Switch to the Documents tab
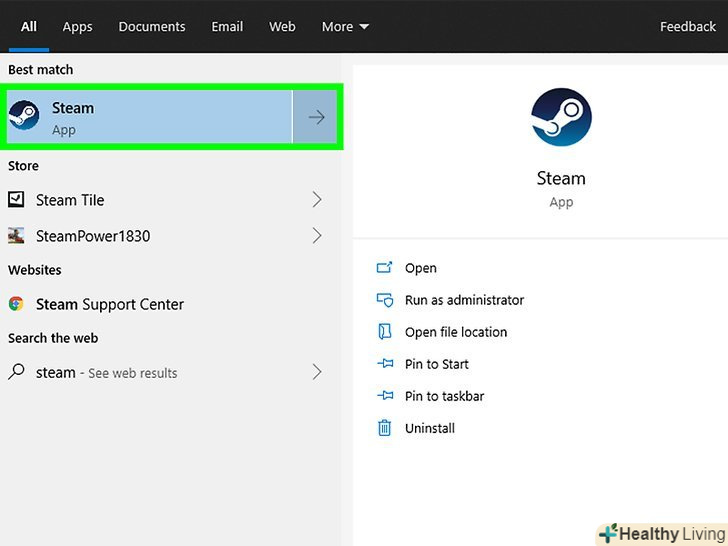 pos(152,26)
